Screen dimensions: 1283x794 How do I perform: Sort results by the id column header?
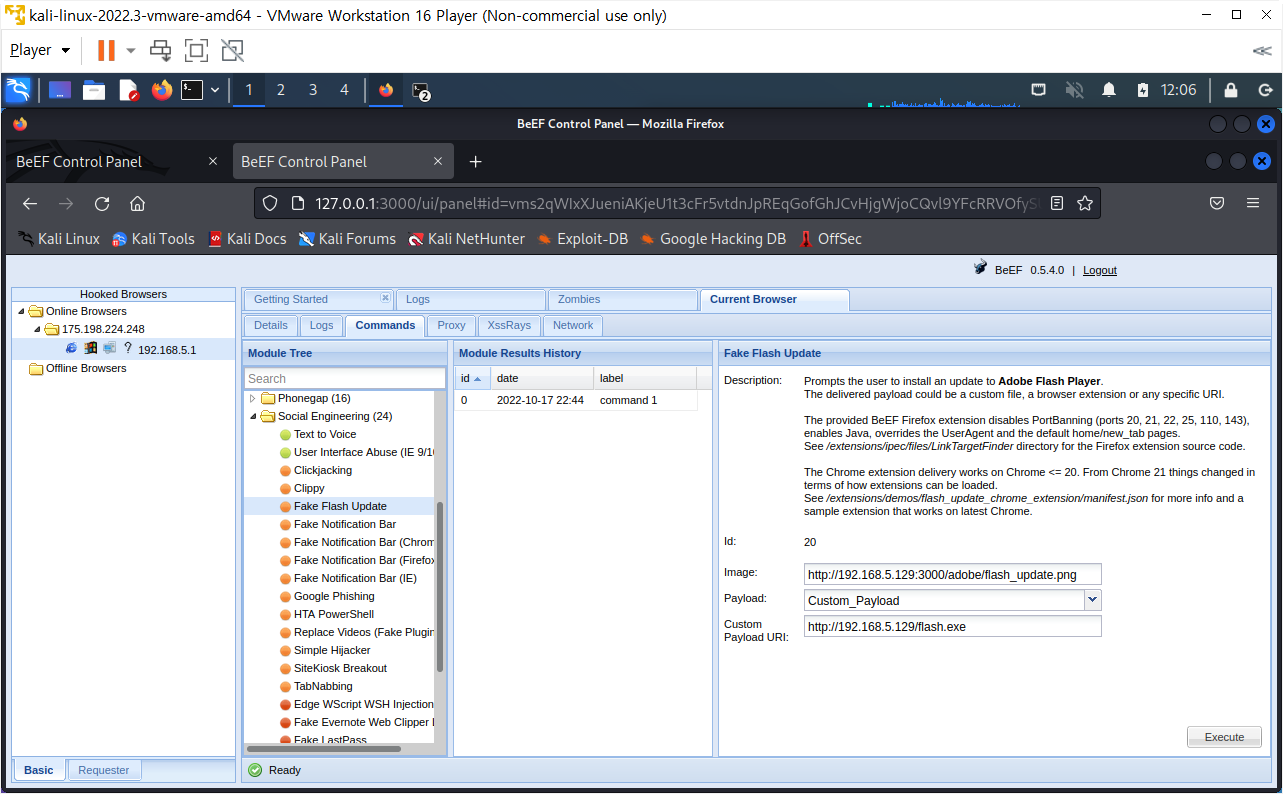point(472,378)
